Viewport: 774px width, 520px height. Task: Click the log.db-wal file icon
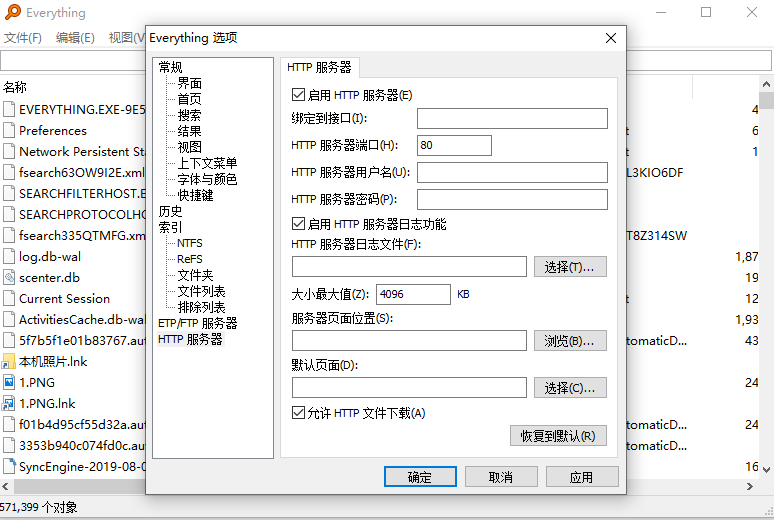point(9,256)
